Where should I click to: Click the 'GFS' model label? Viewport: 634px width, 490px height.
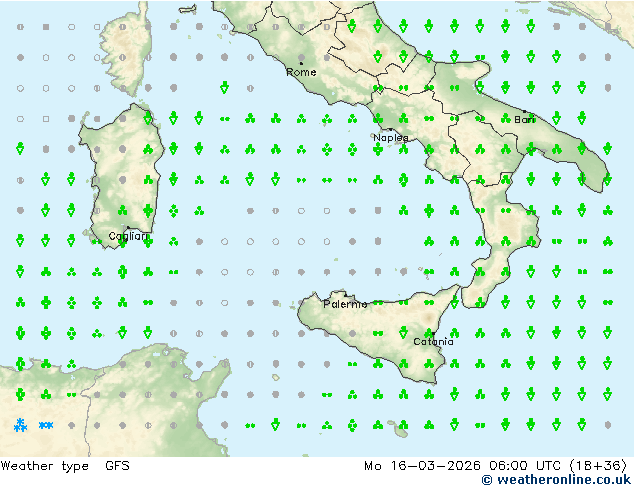(117, 466)
